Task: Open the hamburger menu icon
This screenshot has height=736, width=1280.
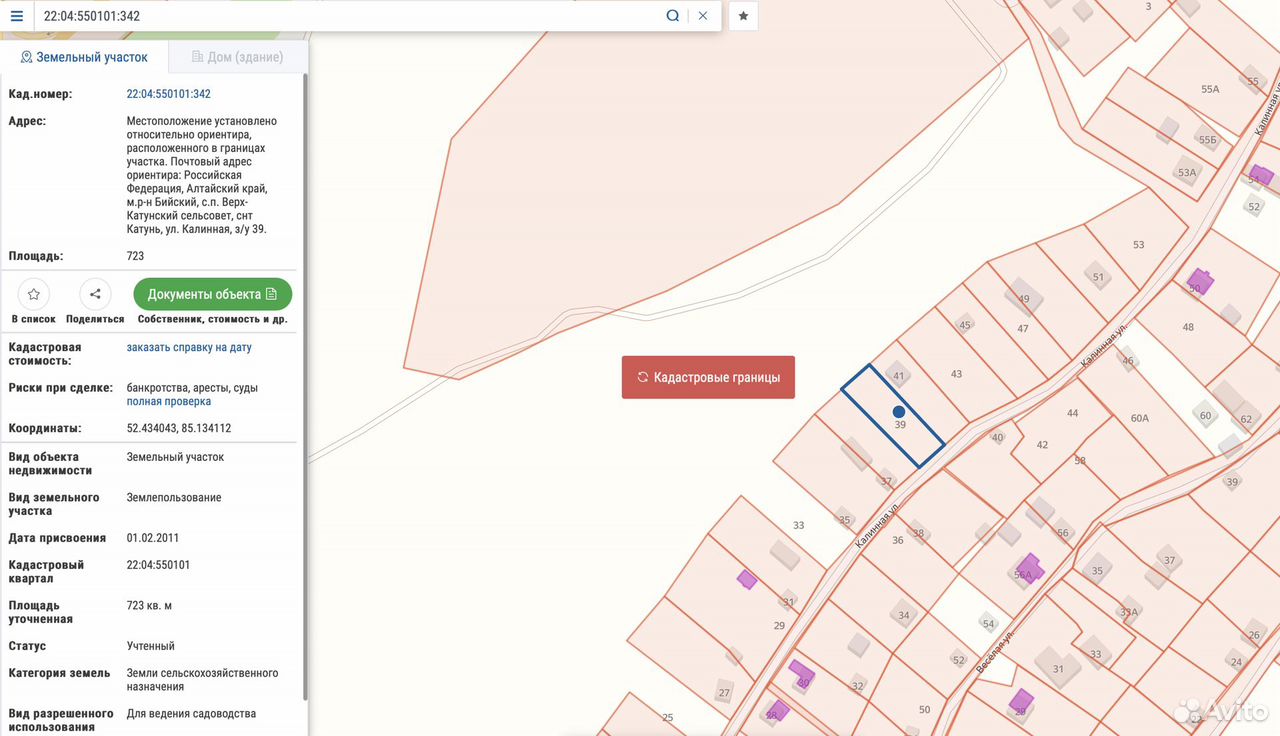Action: coord(16,16)
